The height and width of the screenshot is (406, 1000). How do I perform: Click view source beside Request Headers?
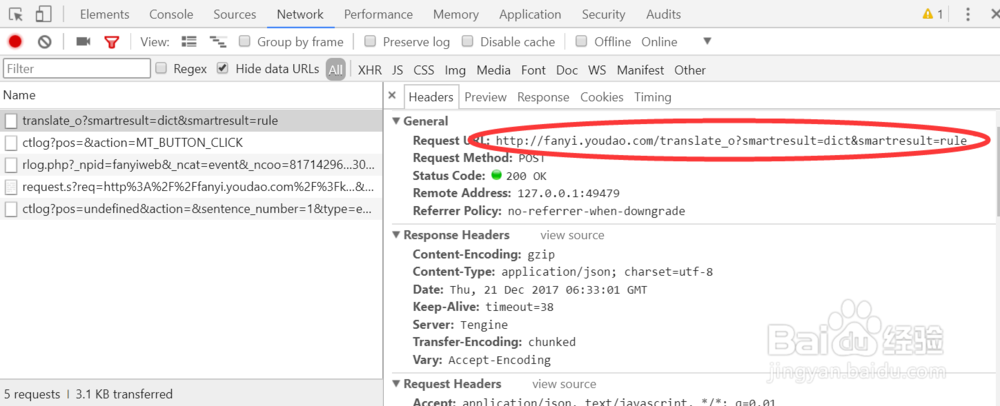pyautogui.click(x=564, y=384)
